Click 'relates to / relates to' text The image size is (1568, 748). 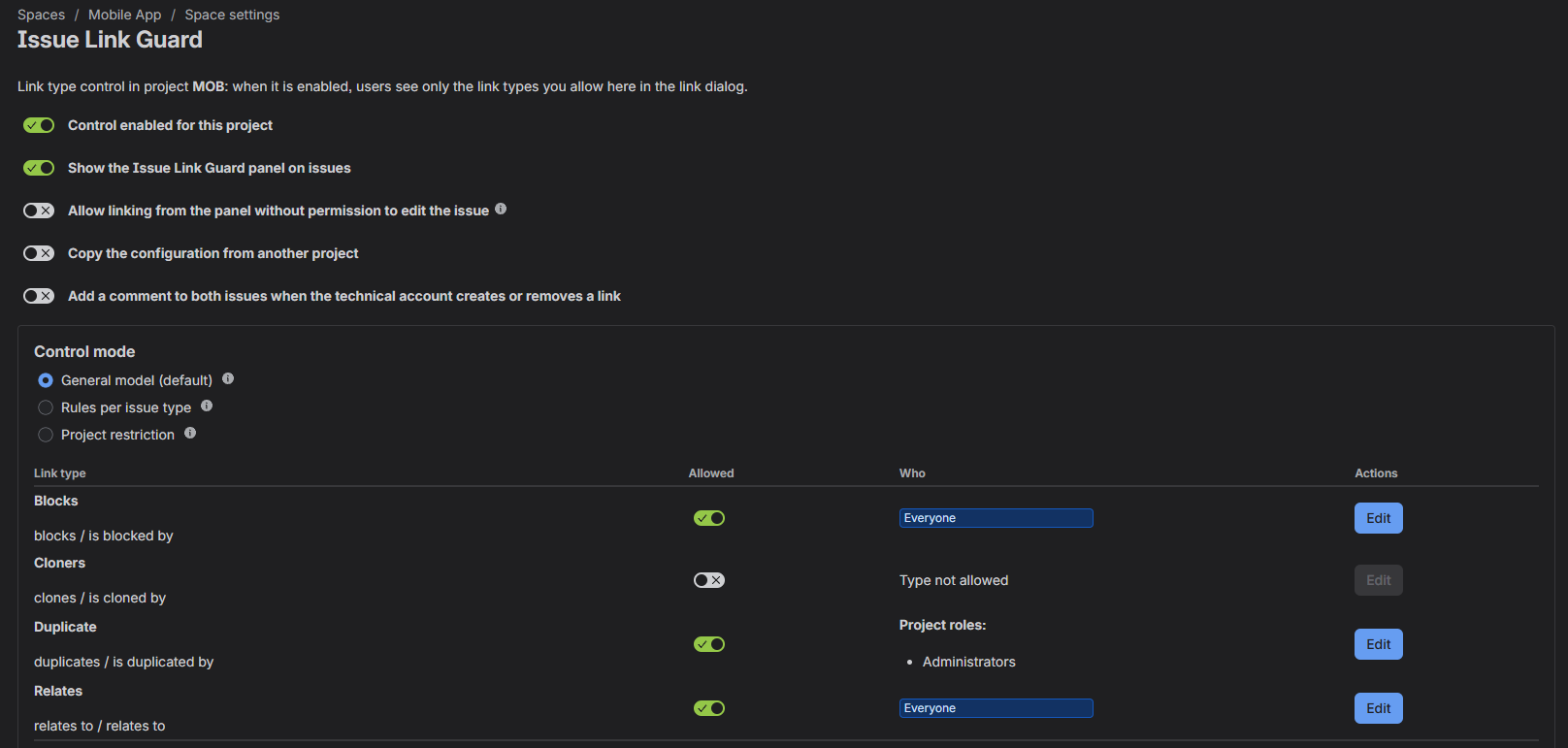point(99,726)
